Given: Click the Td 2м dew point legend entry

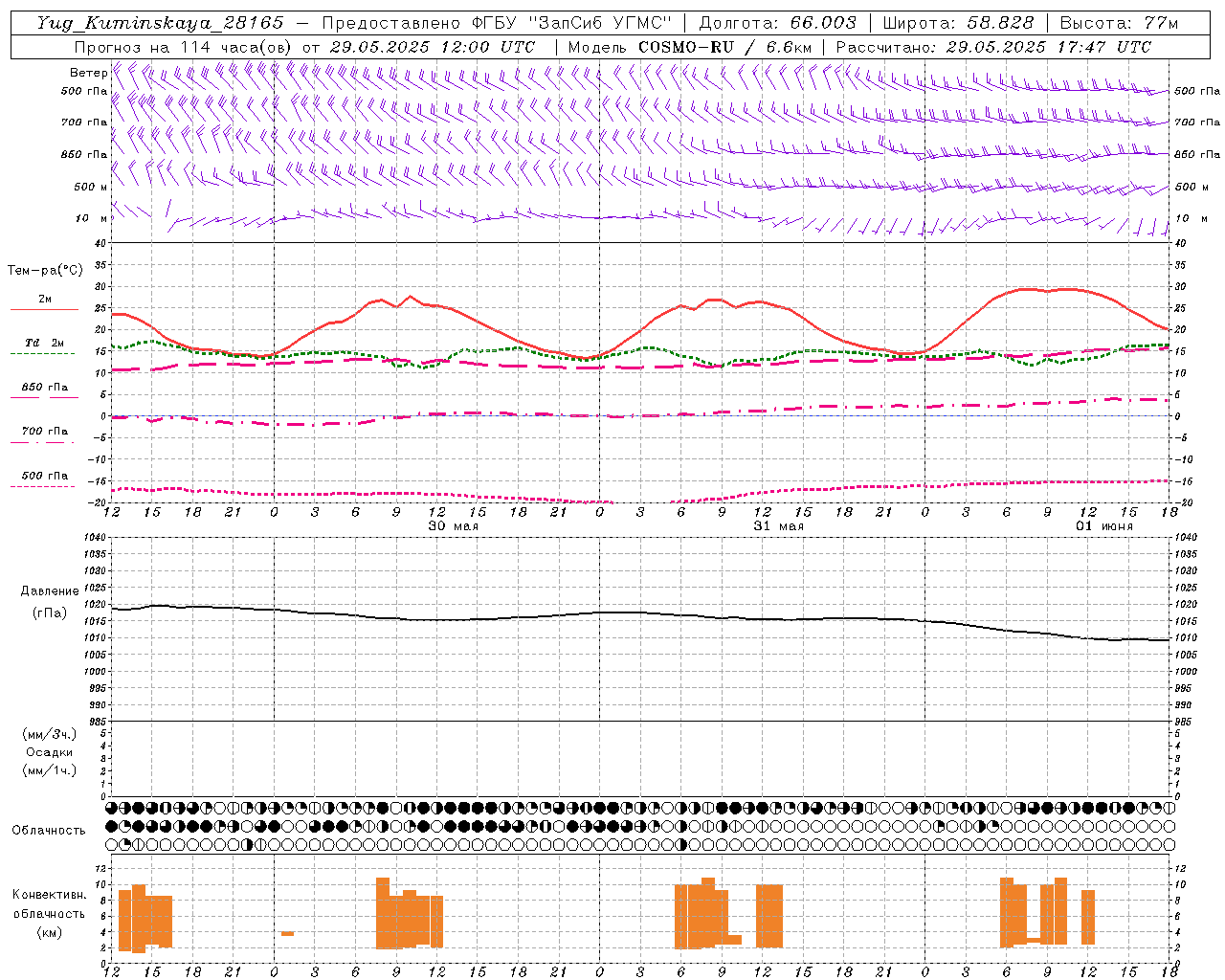Looking at the screenshot, I should (44, 346).
